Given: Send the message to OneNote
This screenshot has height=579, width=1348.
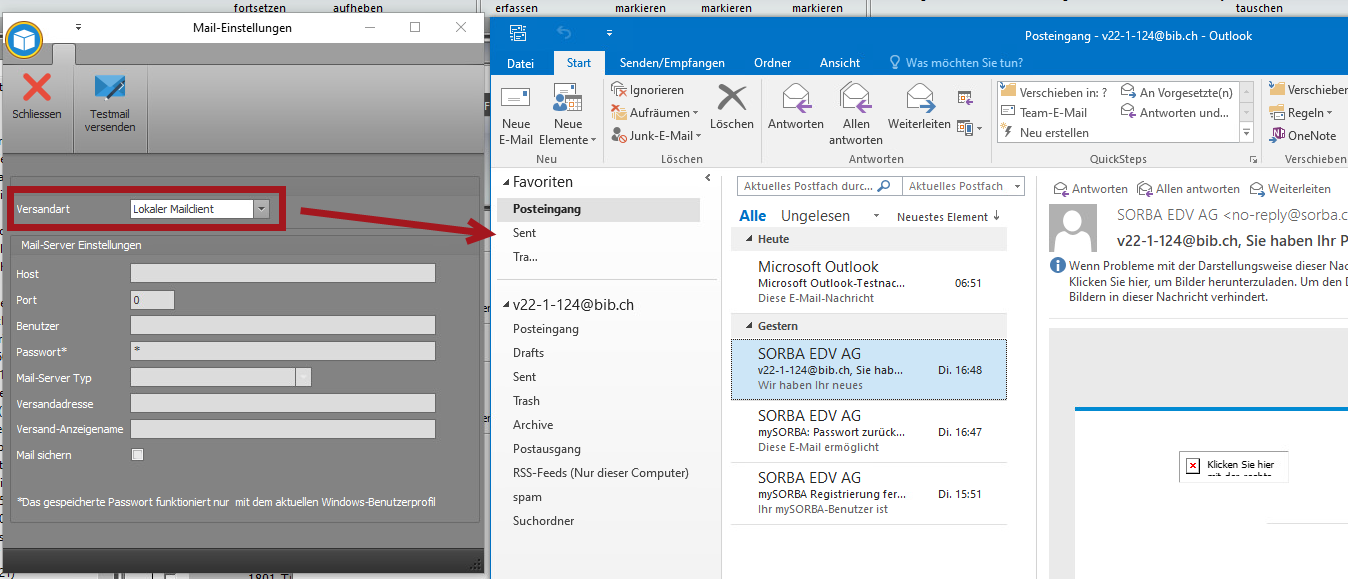Looking at the screenshot, I should point(1304,136).
